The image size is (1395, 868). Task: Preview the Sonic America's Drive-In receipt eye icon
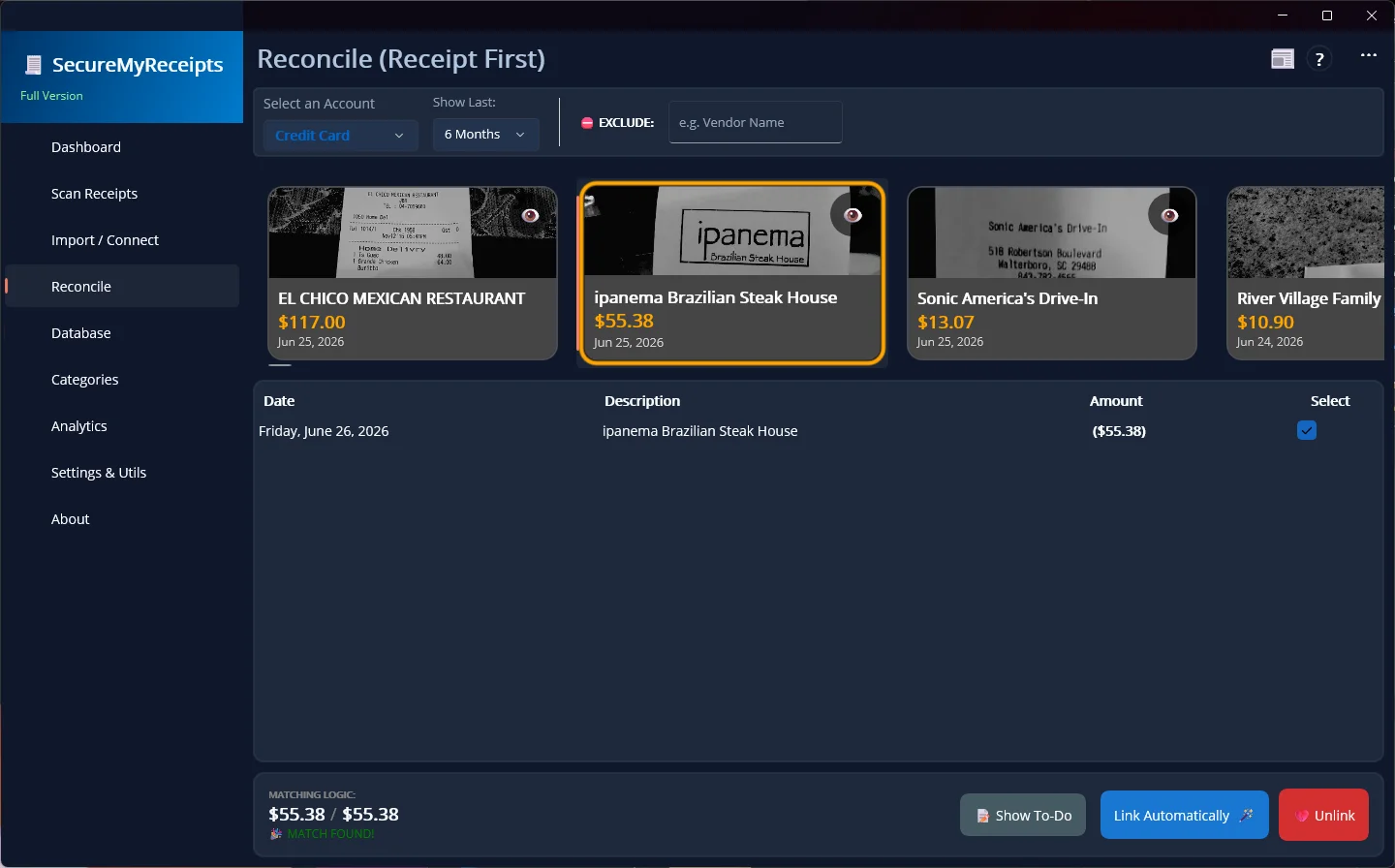click(1169, 215)
